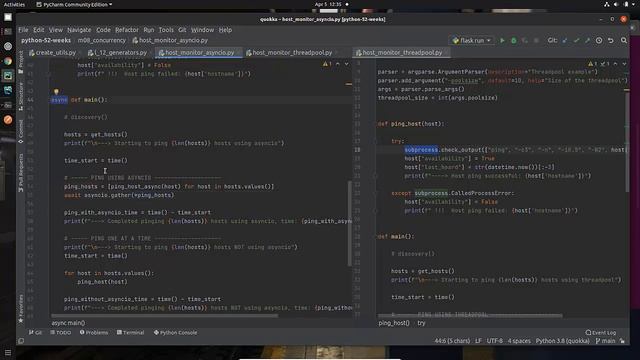Open PyCharm icon in Ubuntu dock
This screenshot has width=640, height=360.
[8, 76]
